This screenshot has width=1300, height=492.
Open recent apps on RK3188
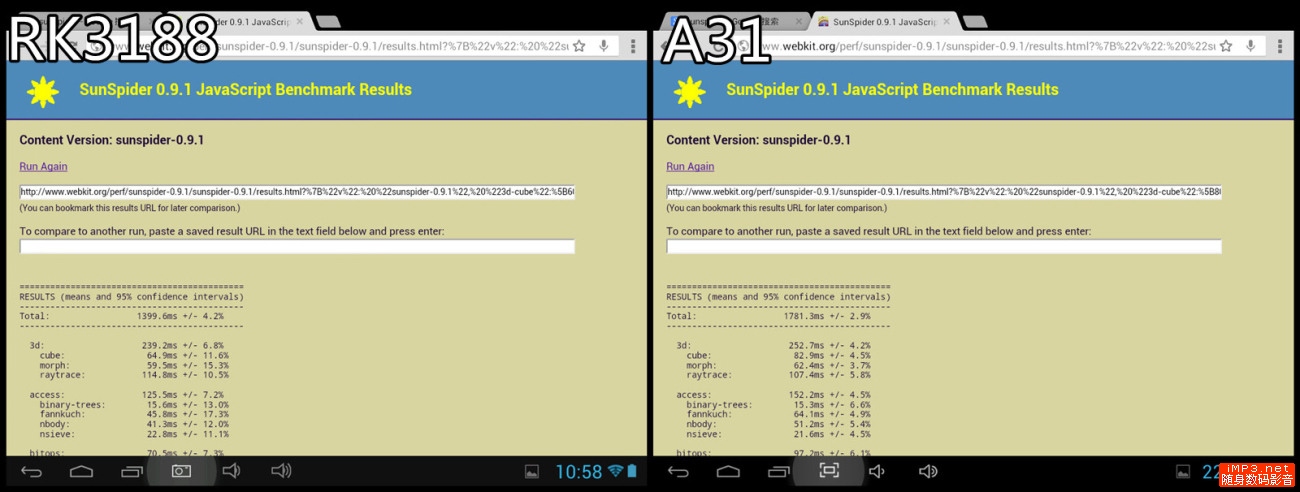coord(131,471)
